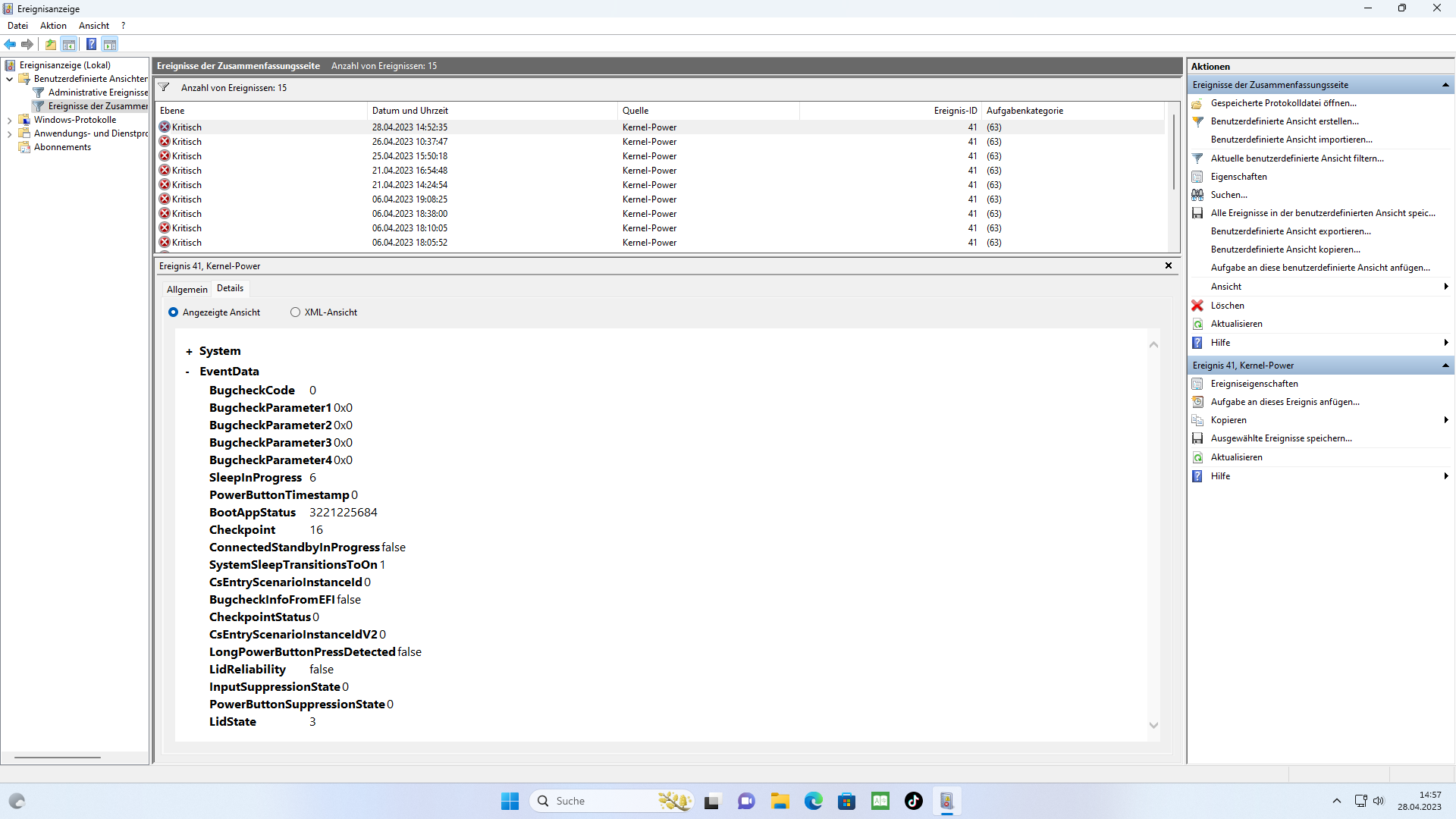Select the XML-Ansicht radio button
Image resolution: width=1456 pixels, height=819 pixels.
[295, 312]
